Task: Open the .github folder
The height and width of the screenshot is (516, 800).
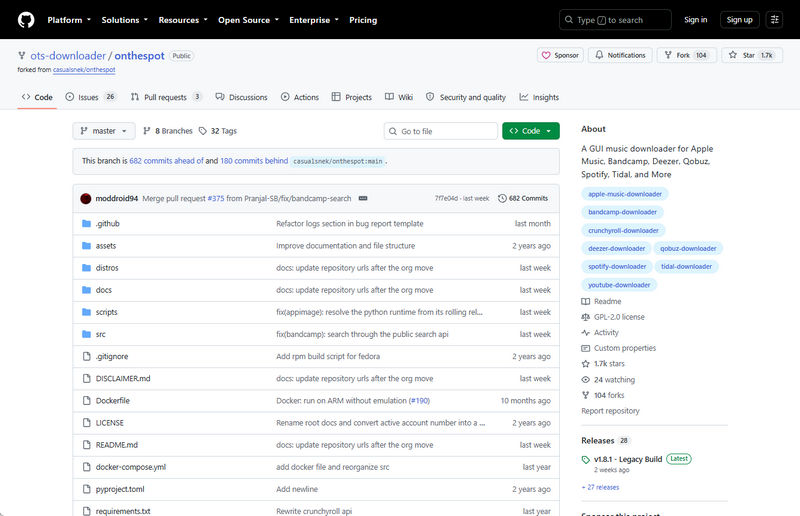Action: pyautogui.click(x=108, y=224)
